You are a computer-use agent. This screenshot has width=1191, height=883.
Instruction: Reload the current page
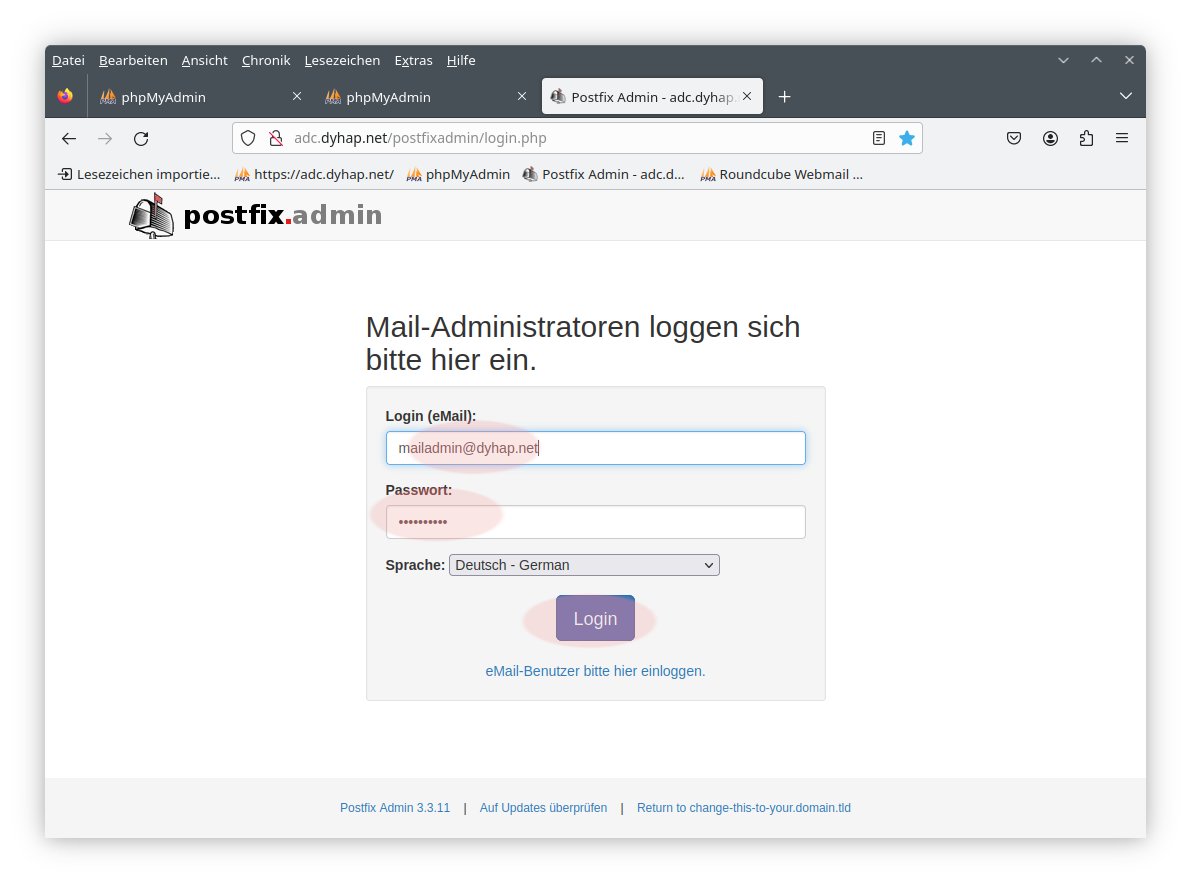coord(141,139)
